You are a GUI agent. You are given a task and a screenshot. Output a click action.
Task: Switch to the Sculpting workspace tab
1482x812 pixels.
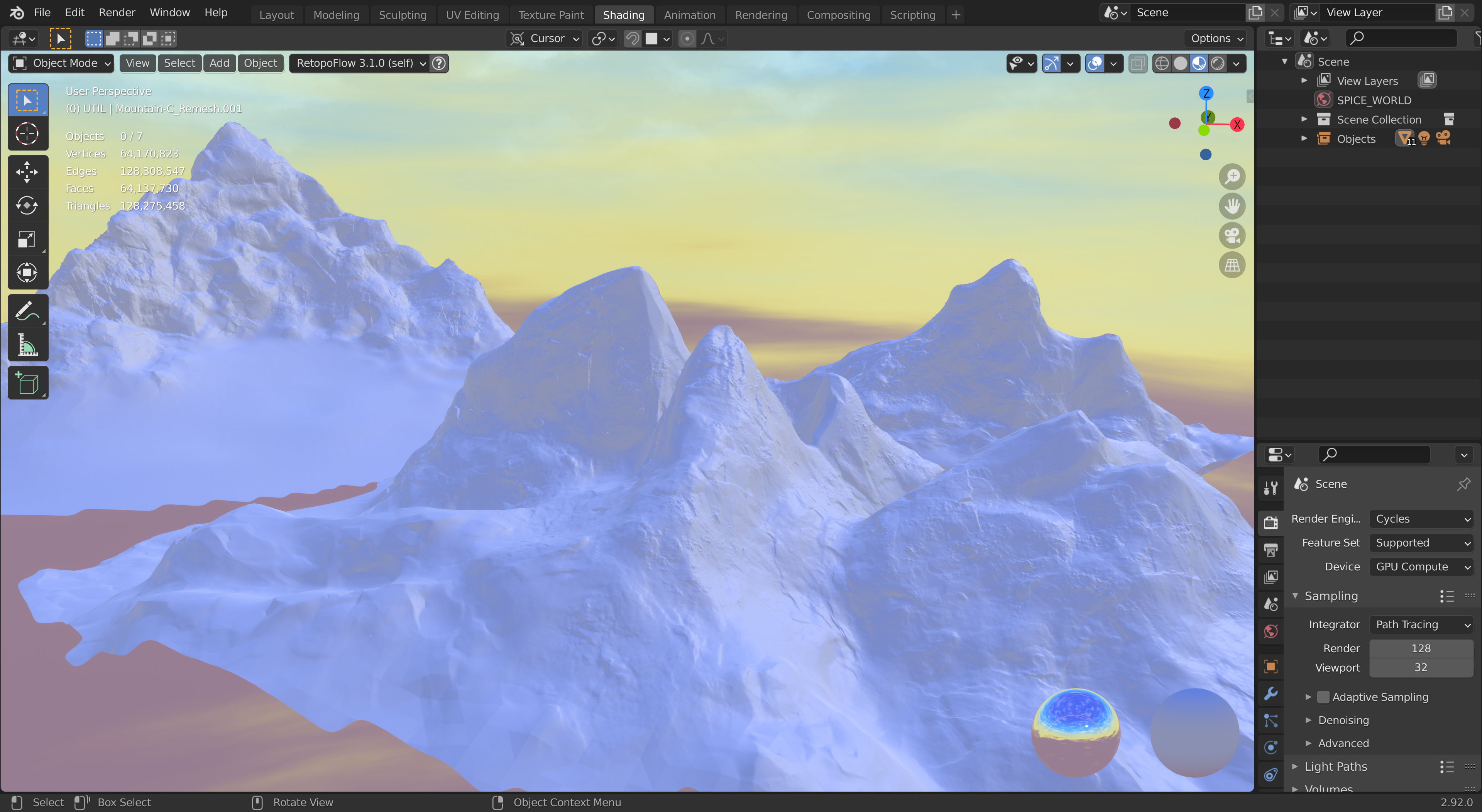[402, 15]
